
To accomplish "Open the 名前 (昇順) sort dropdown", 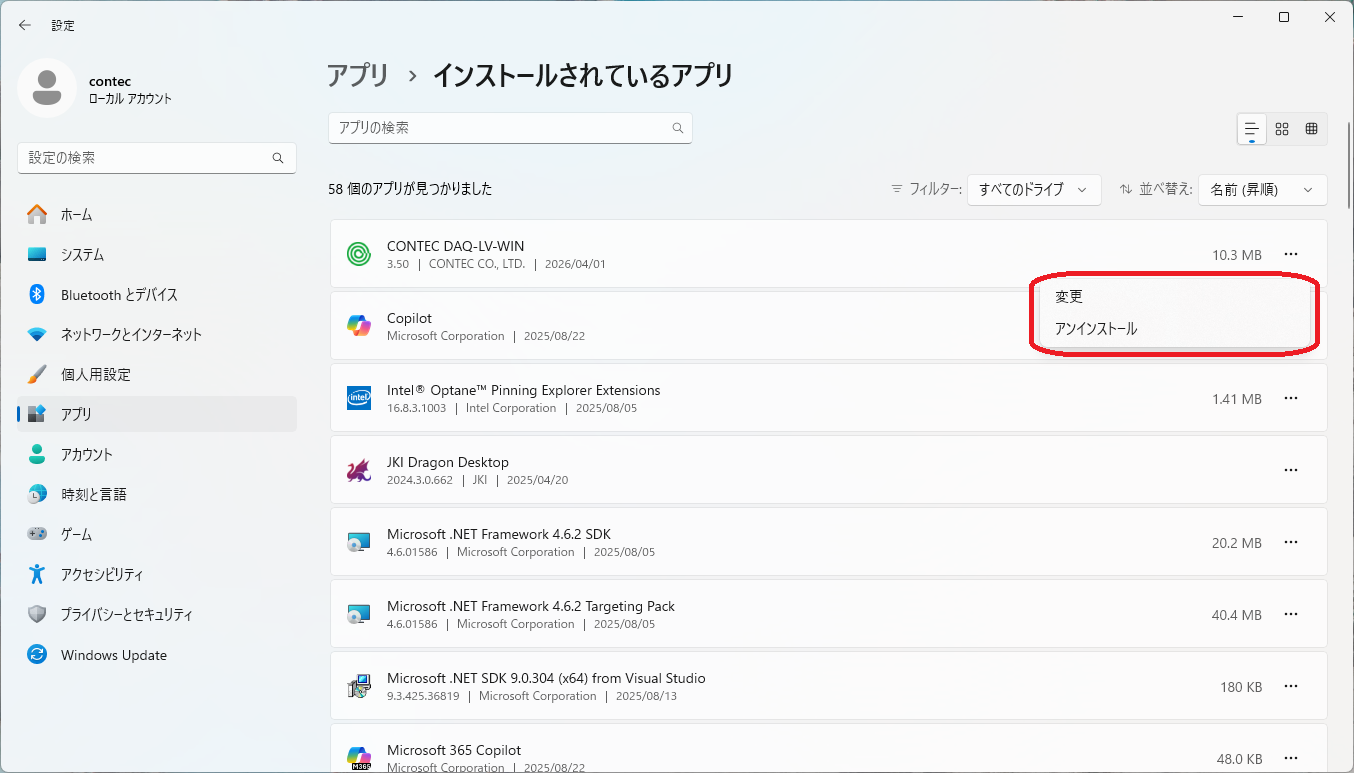I will pos(1262,190).
